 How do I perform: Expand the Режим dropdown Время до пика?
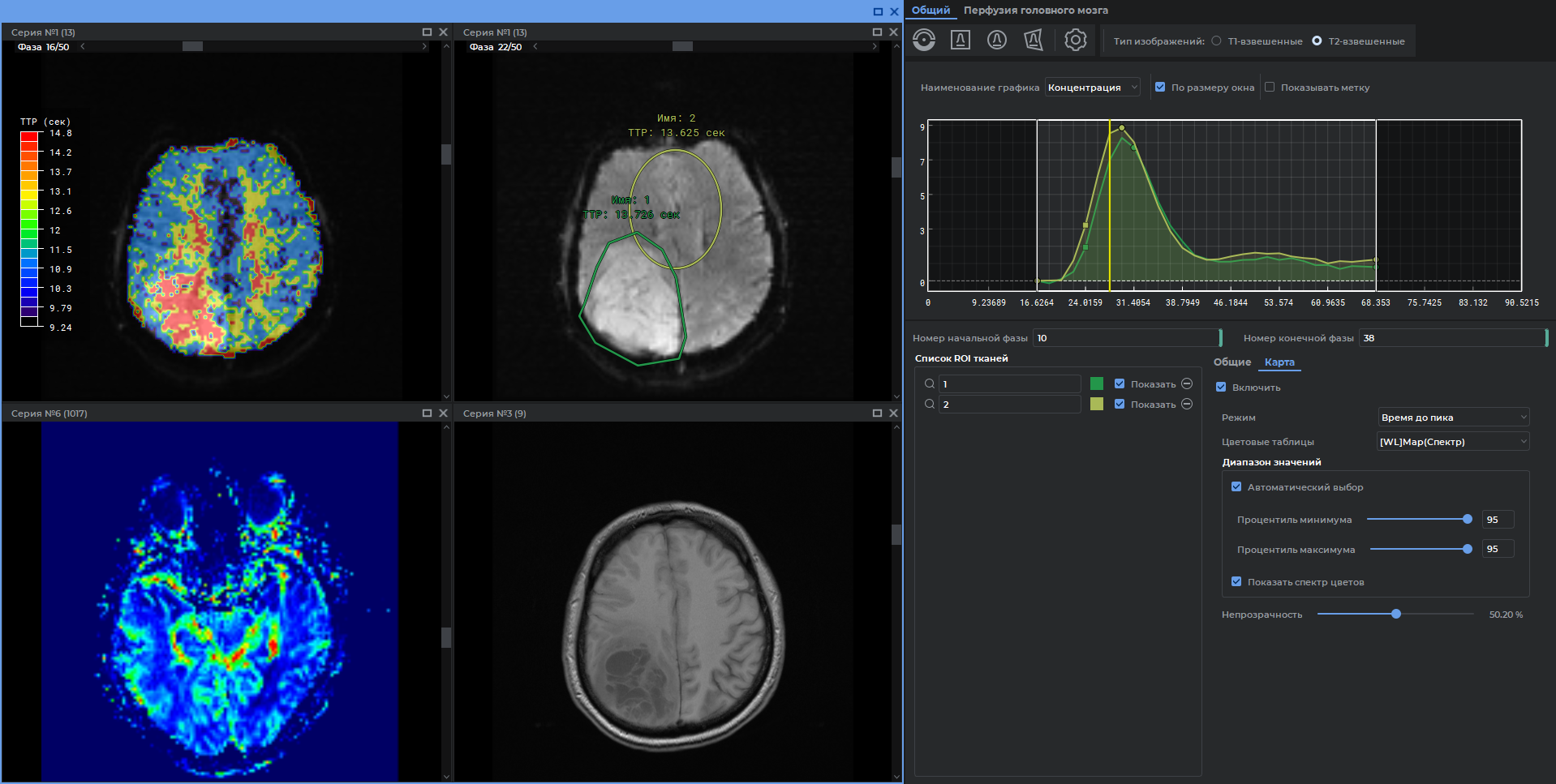click(x=1453, y=418)
